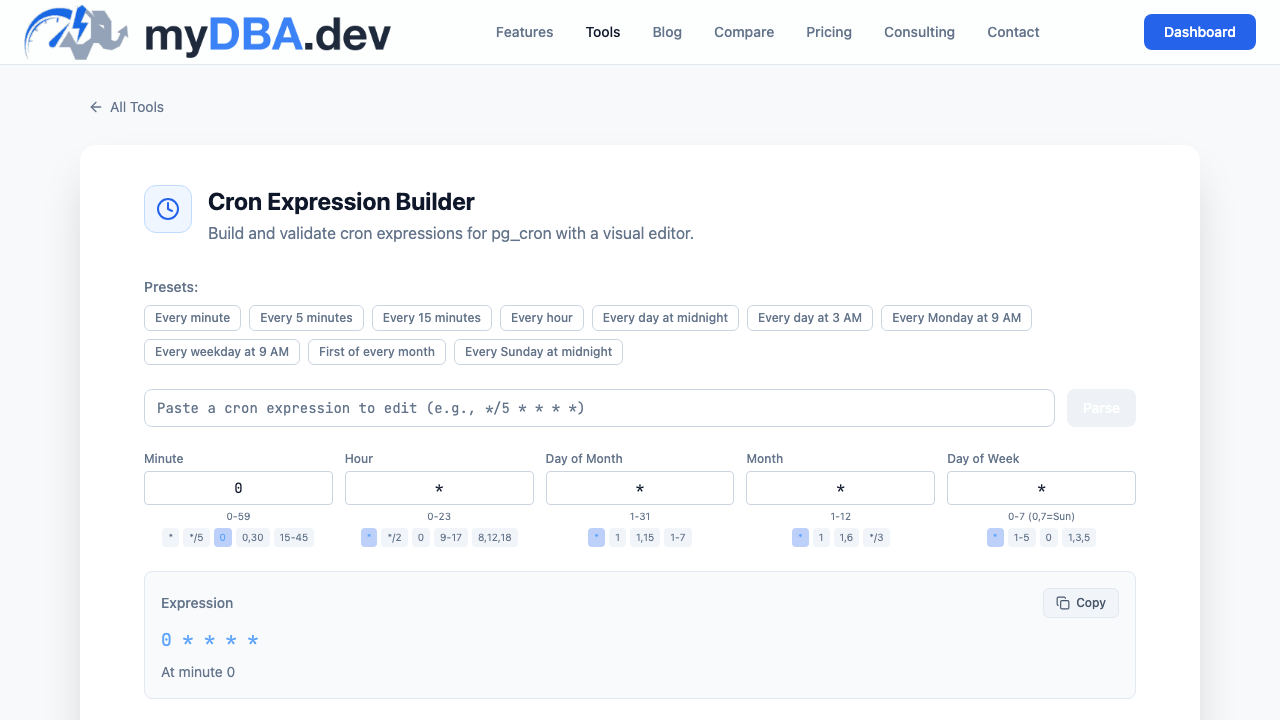Choose the 'First of every month' preset
This screenshot has width=1280, height=720.
point(377,352)
